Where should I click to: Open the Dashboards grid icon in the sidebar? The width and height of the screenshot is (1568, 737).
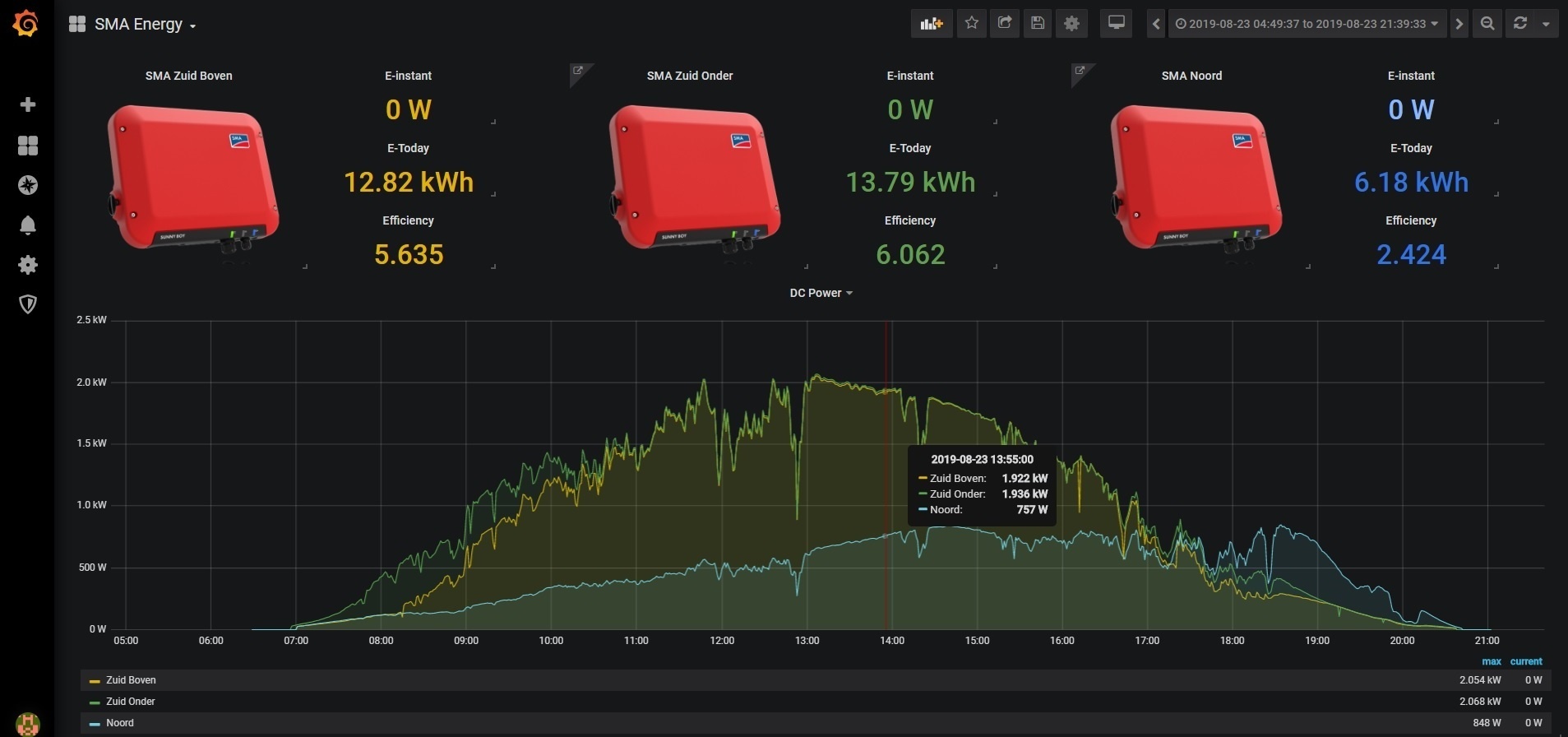(x=28, y=146)
